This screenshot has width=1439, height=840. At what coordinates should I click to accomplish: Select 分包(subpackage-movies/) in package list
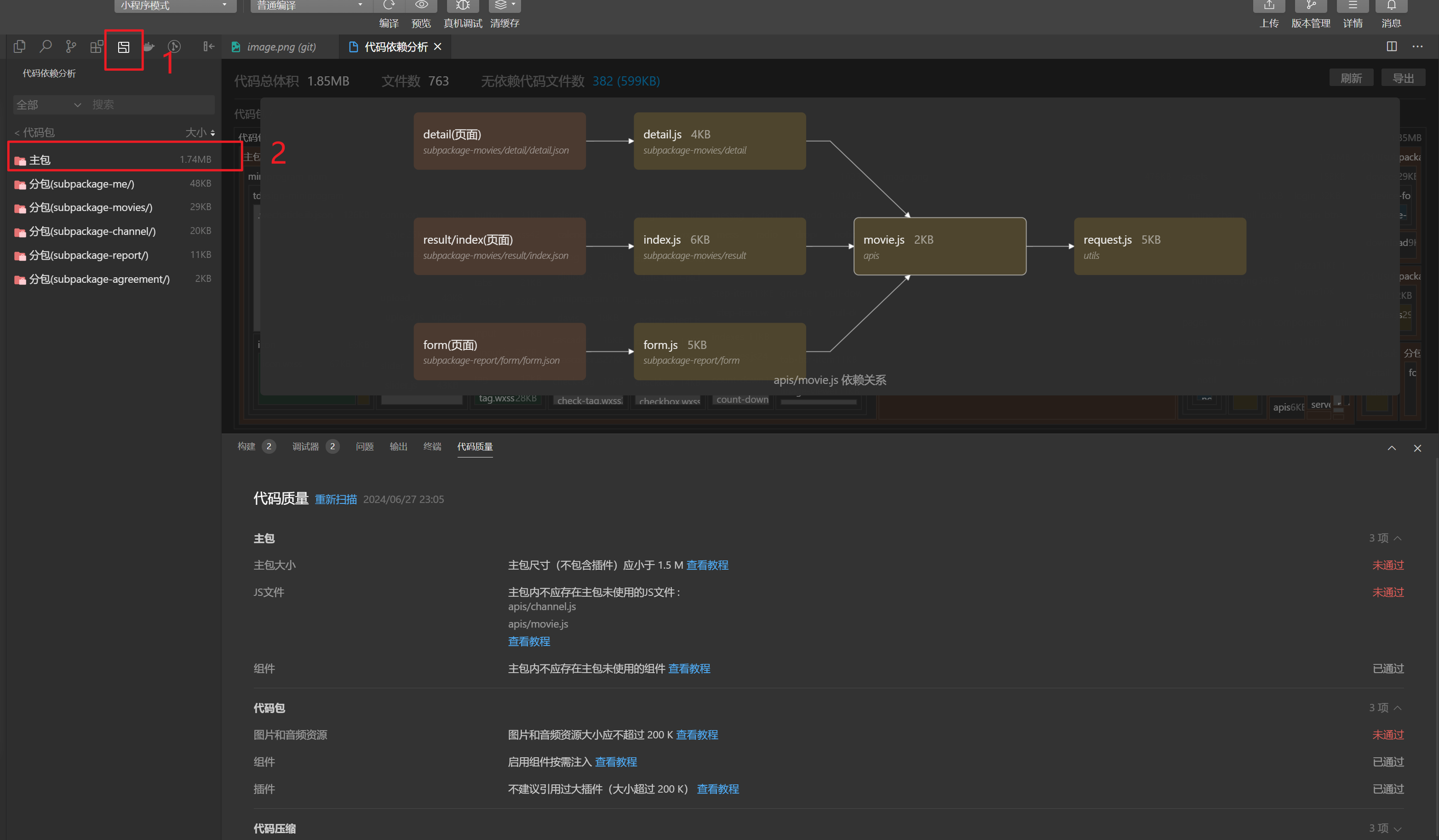pyautogui.click(x=113, y=207)
